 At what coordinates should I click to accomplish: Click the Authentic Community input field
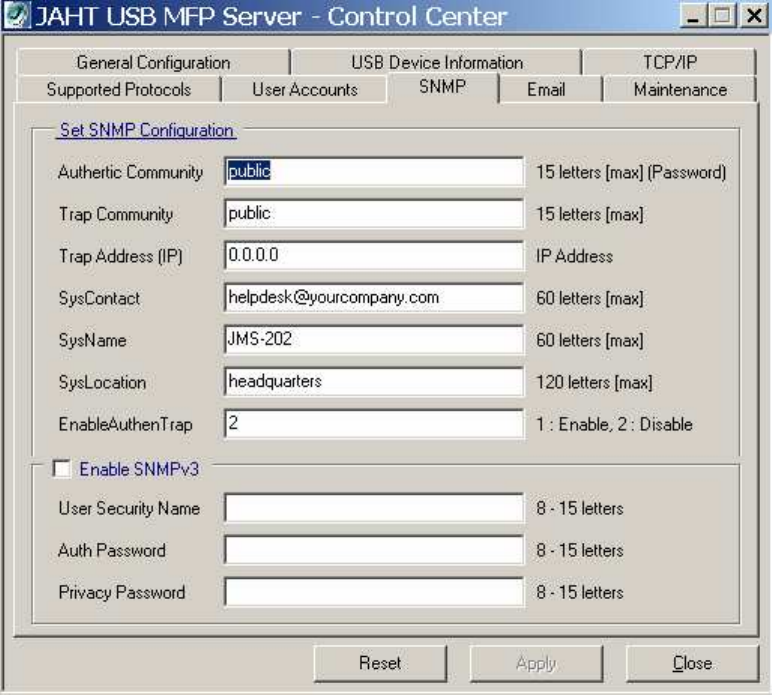(374, 172)
